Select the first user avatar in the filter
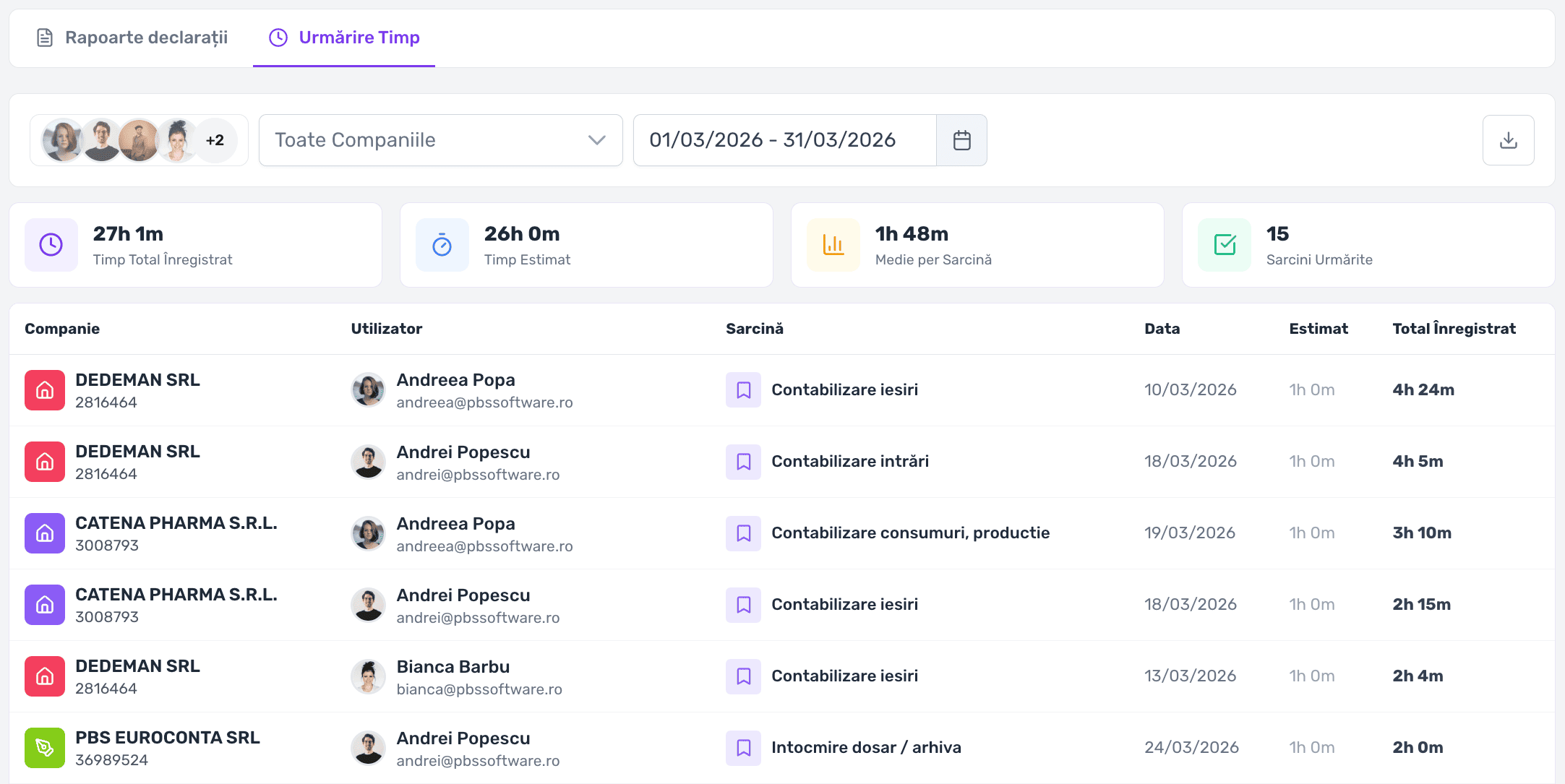The width and height of the screenshot is (1565, 784). 61,140
